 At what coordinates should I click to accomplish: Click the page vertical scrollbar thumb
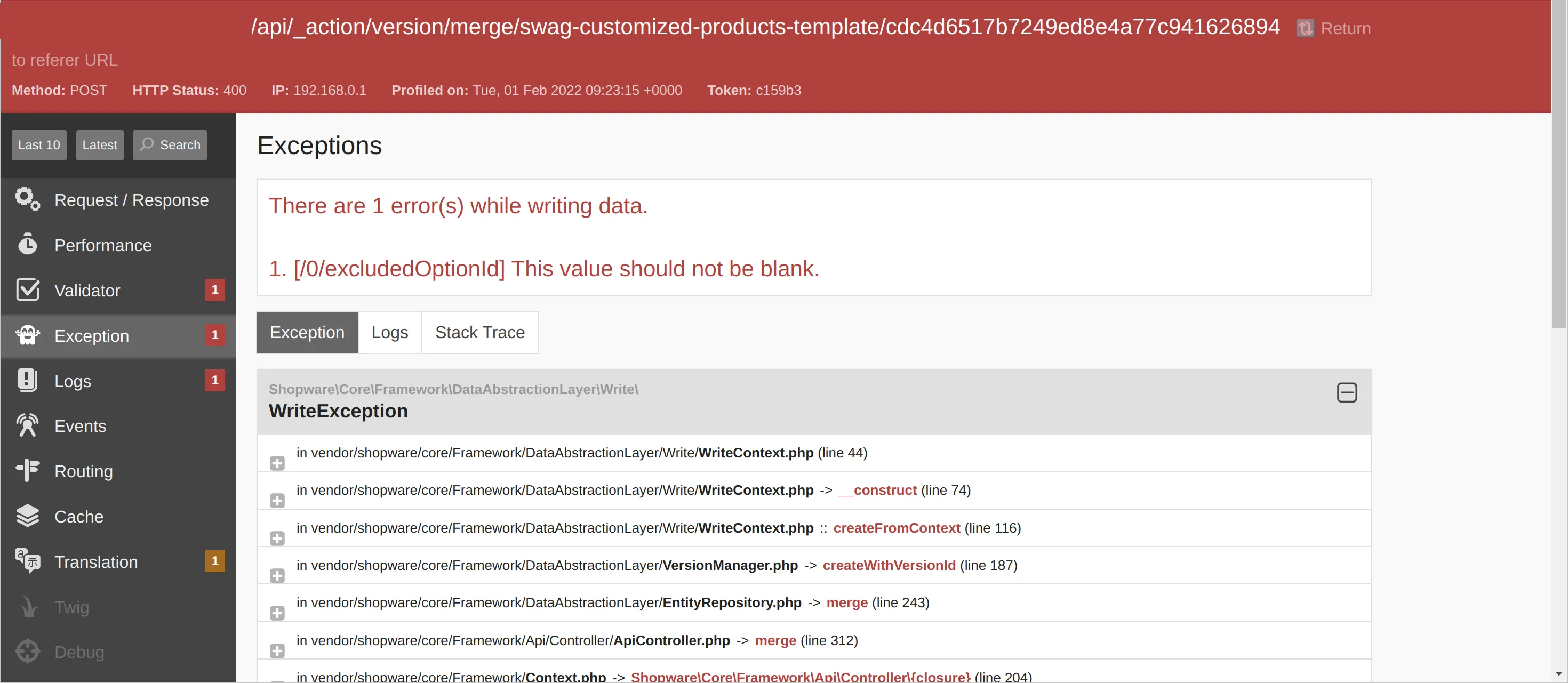(x=1558, y=164)
